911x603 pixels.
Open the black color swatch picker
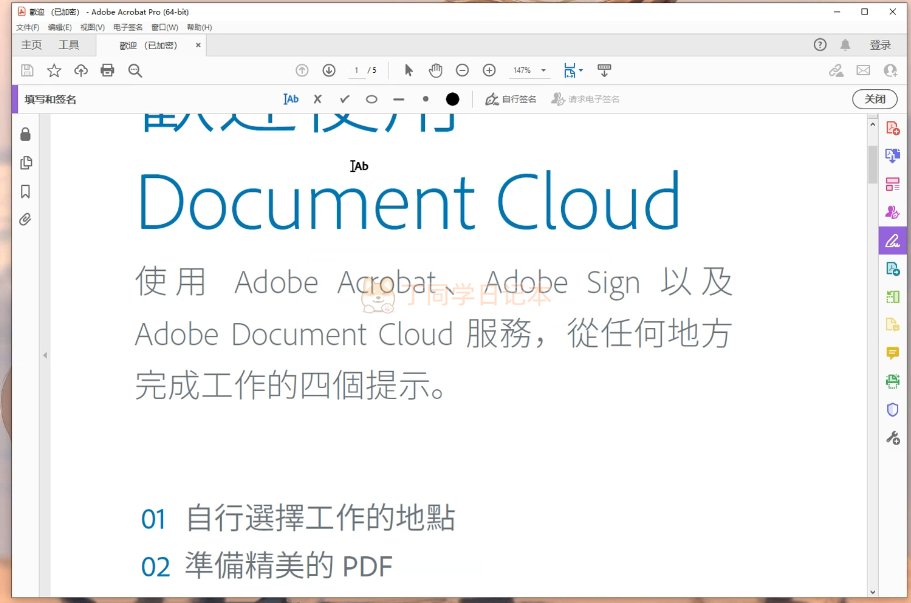coord(452,99)
